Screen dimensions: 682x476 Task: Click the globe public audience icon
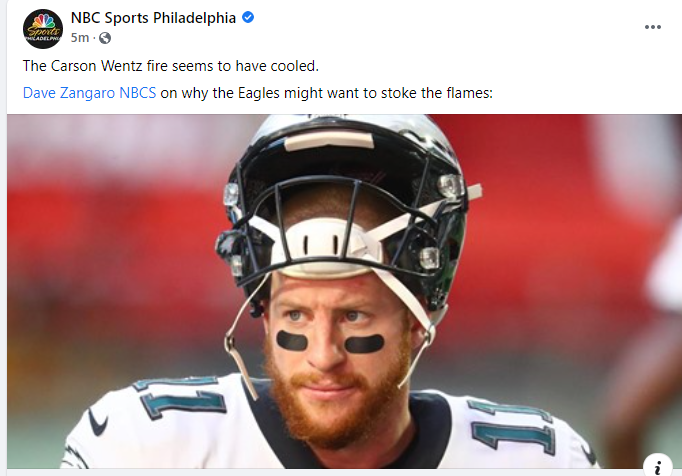click(105, 38)
